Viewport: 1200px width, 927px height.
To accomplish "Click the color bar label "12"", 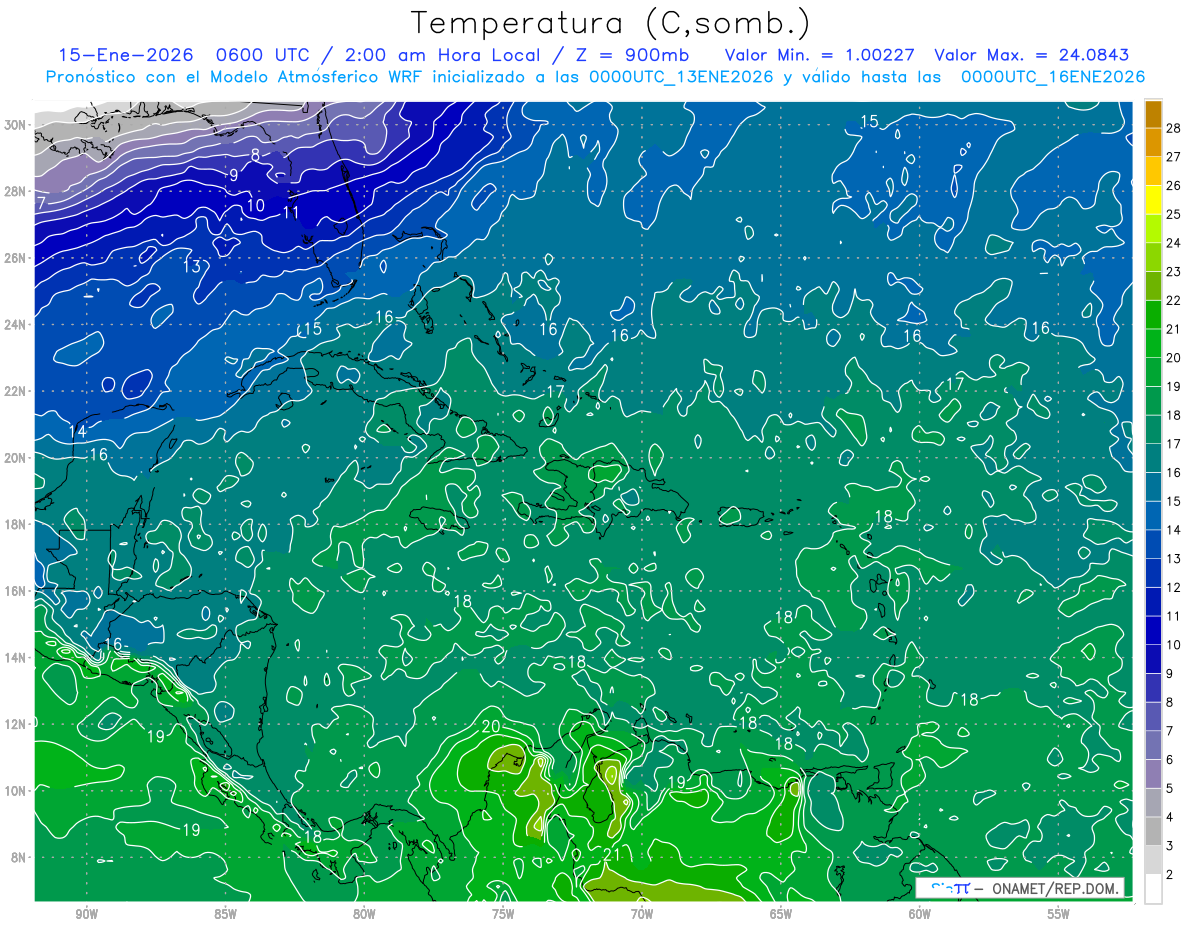I will 1174,587.
